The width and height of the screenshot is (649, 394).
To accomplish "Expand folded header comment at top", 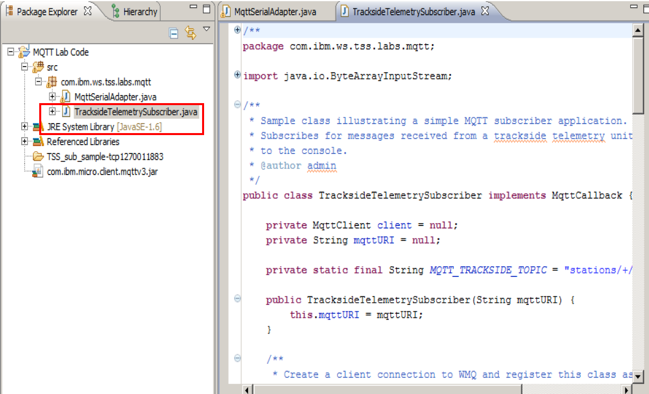I will point(238,30).
